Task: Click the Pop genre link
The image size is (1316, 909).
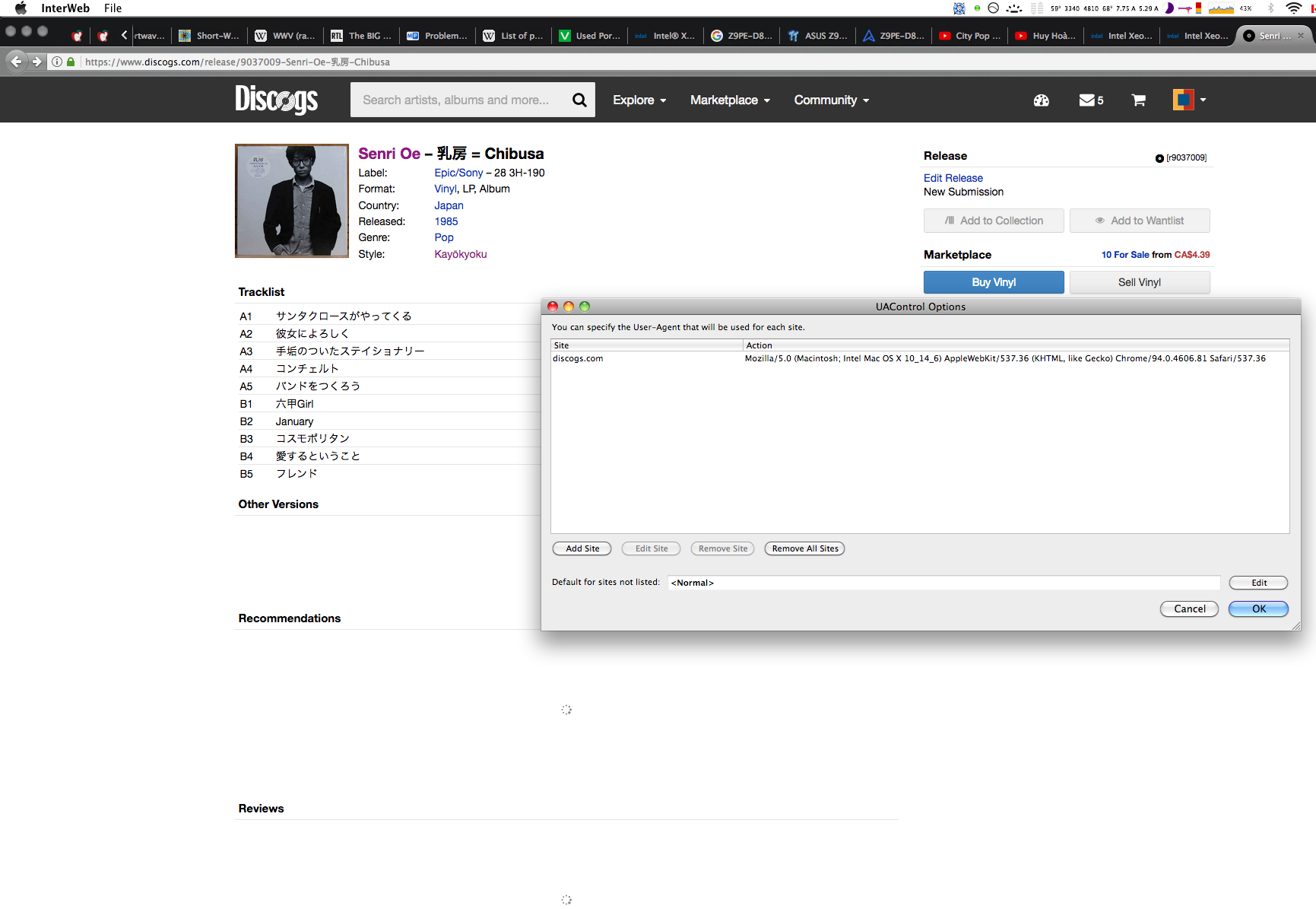Action: click(x=444, y=237)
